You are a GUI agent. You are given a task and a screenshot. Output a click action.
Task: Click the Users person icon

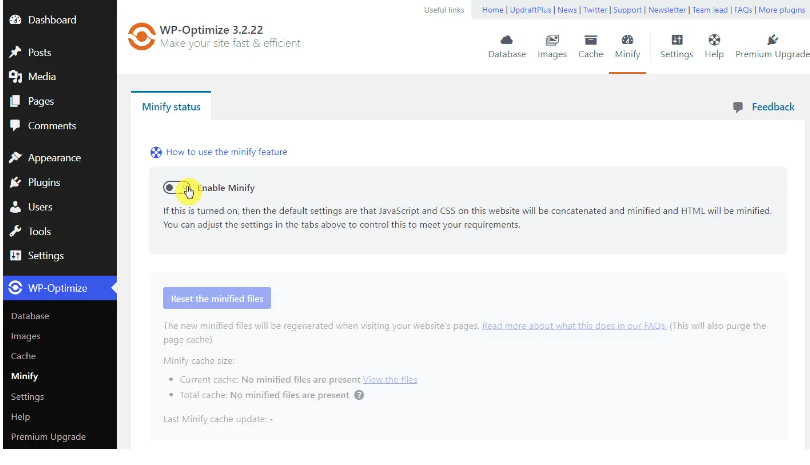coord(15,207)
